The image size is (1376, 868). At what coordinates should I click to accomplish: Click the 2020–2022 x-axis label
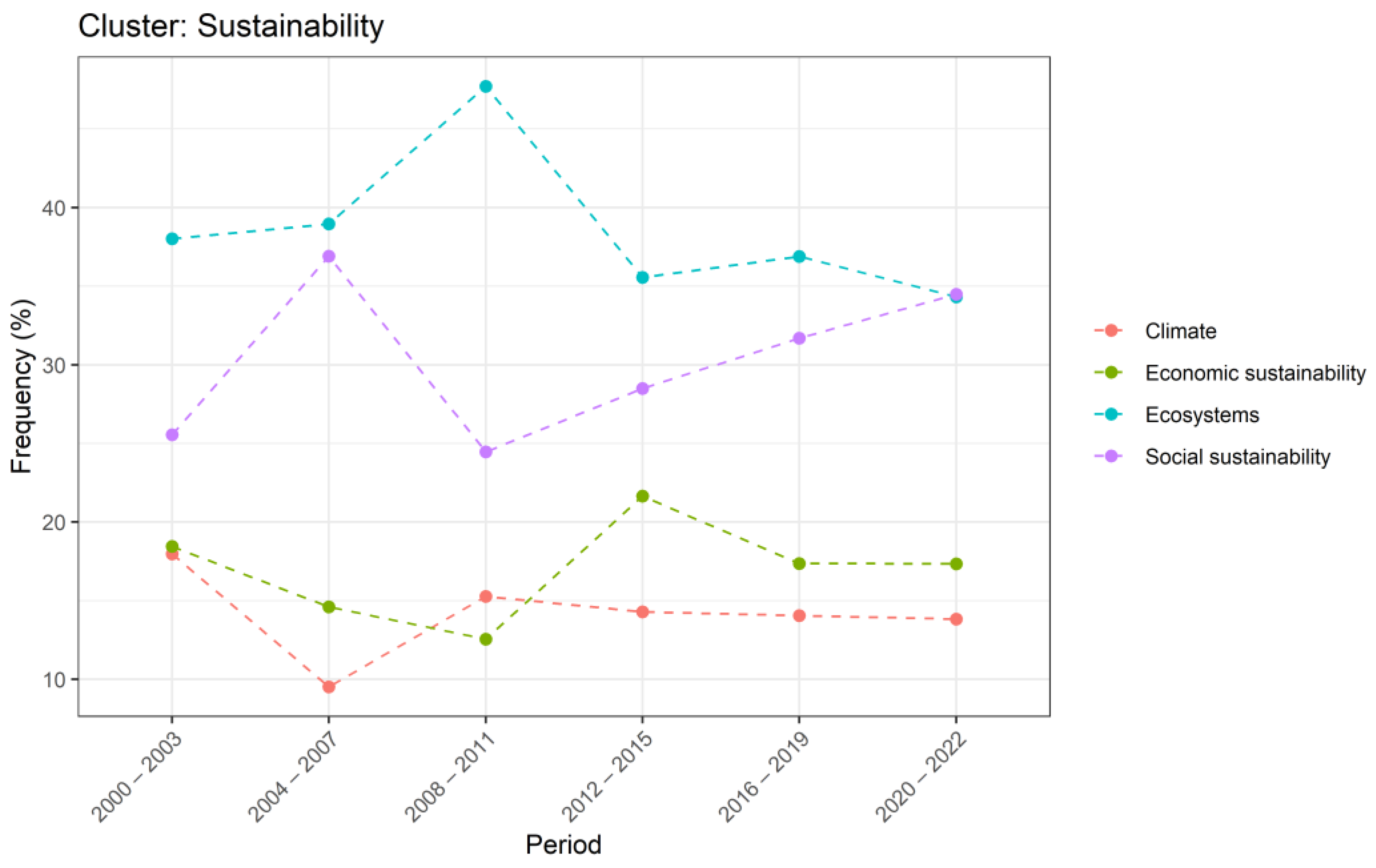coord(921,777)
